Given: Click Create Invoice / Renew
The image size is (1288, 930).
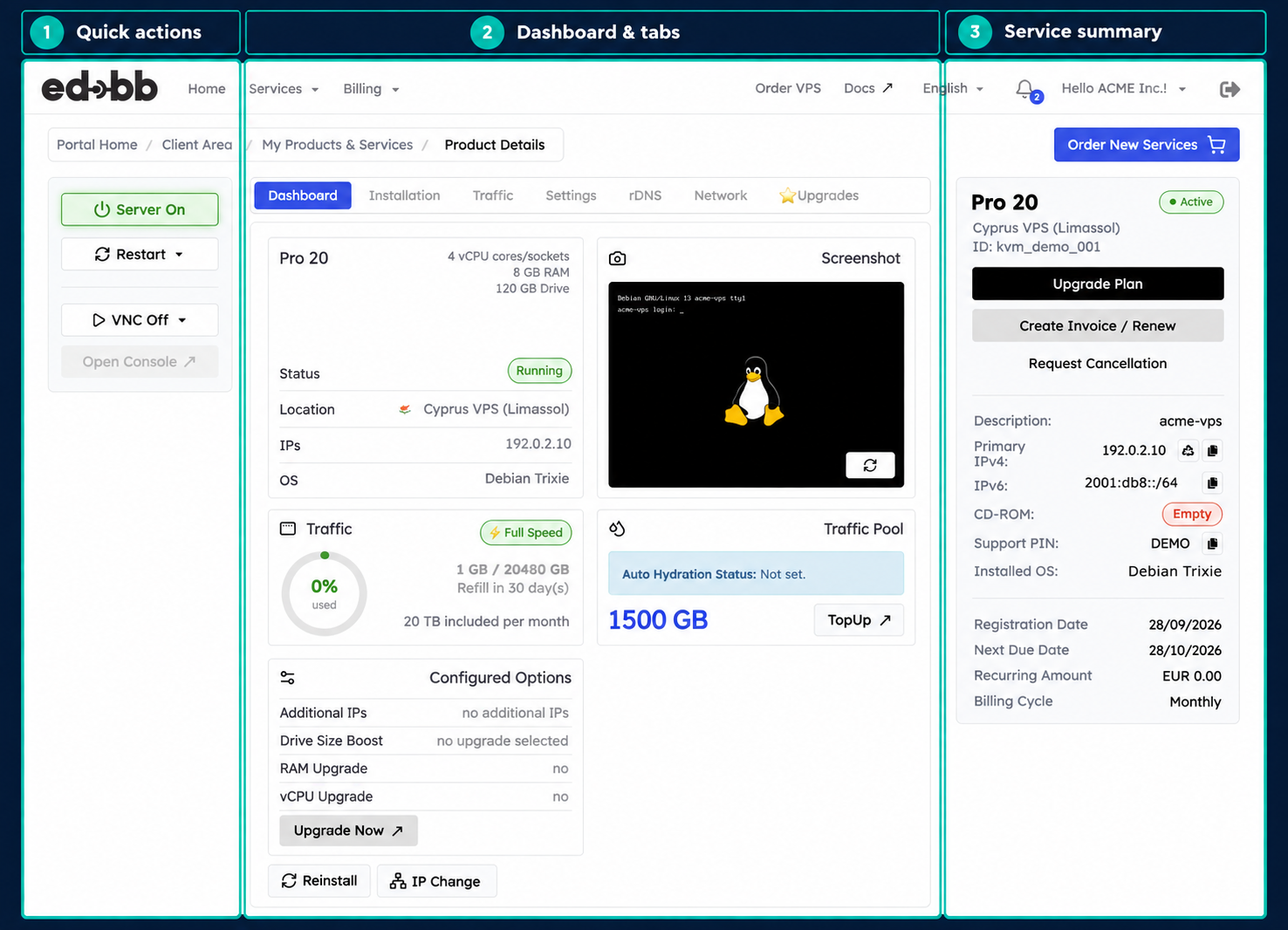Looking at the screenshot, I should (x=1098, y=325).
